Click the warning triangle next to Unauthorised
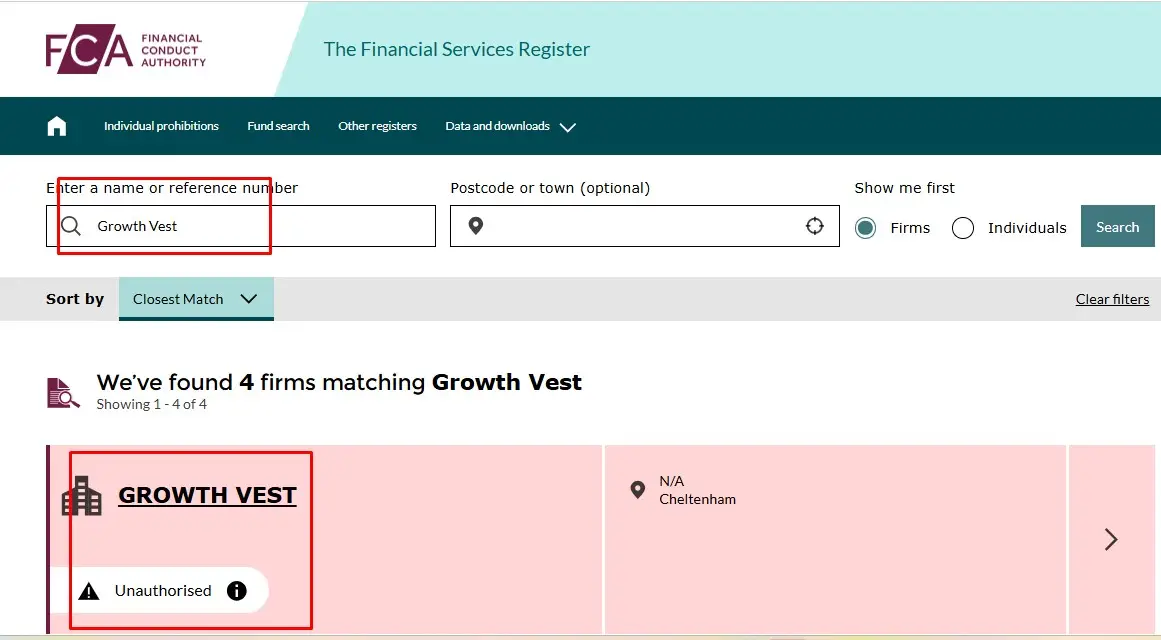This screenshot has width=1161, height=640. [90, 590]
